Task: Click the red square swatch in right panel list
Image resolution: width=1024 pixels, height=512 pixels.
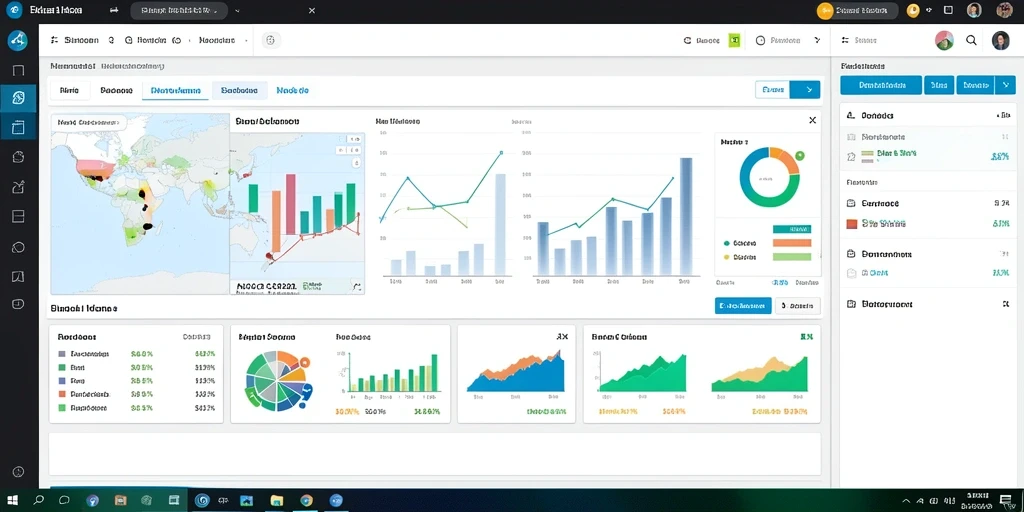Action: 852,224
